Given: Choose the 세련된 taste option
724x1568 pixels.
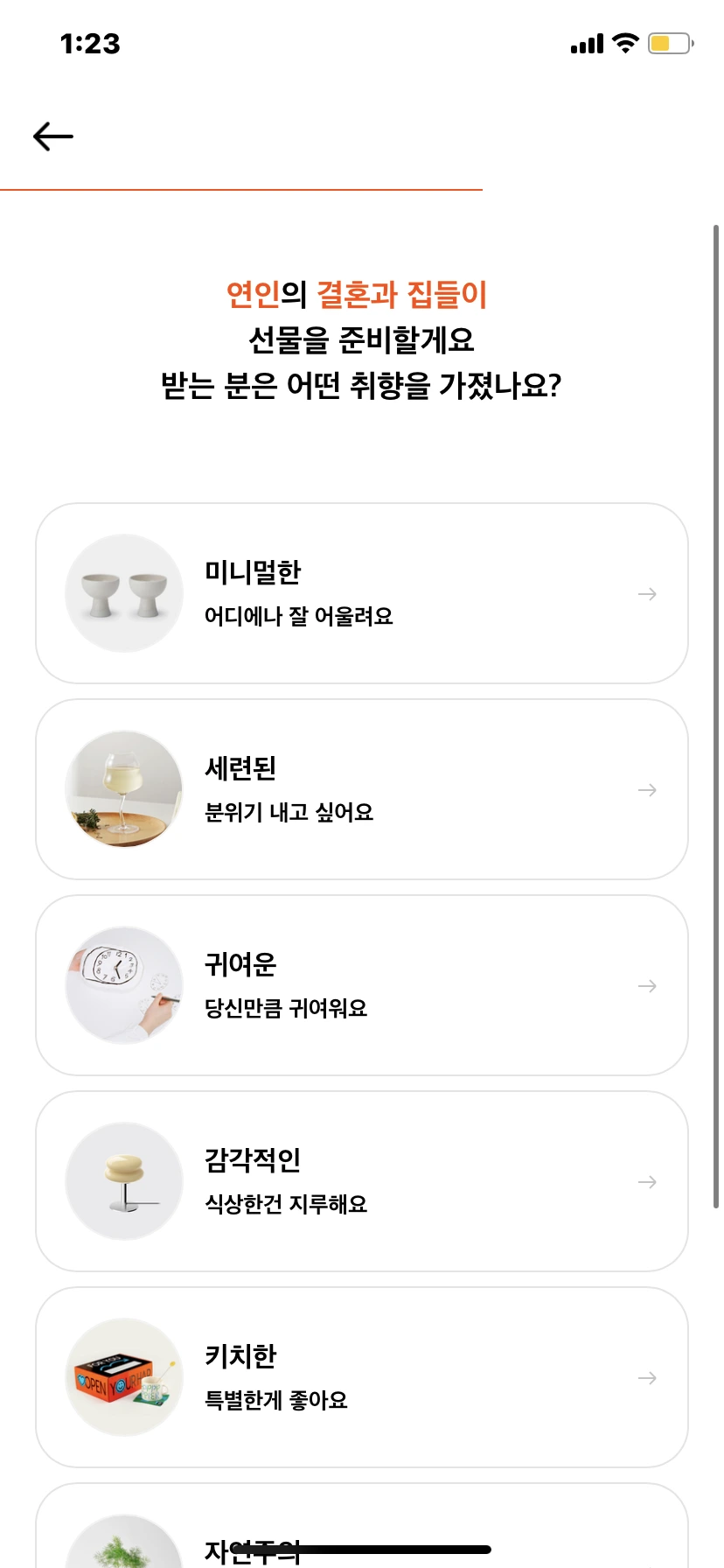Looking at the screenshot, I should click(x=362, y=789).
